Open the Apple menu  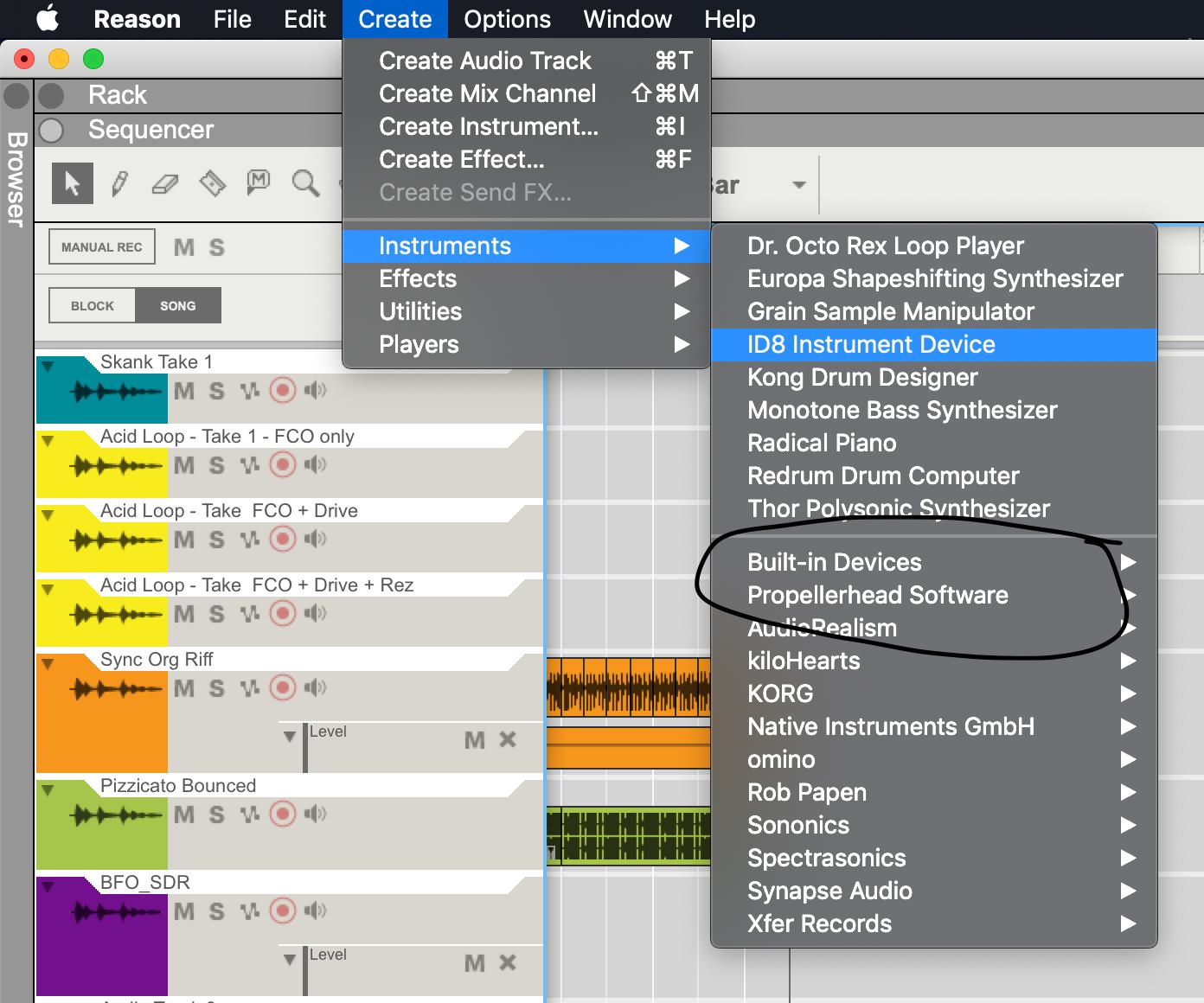pos(48,18)
